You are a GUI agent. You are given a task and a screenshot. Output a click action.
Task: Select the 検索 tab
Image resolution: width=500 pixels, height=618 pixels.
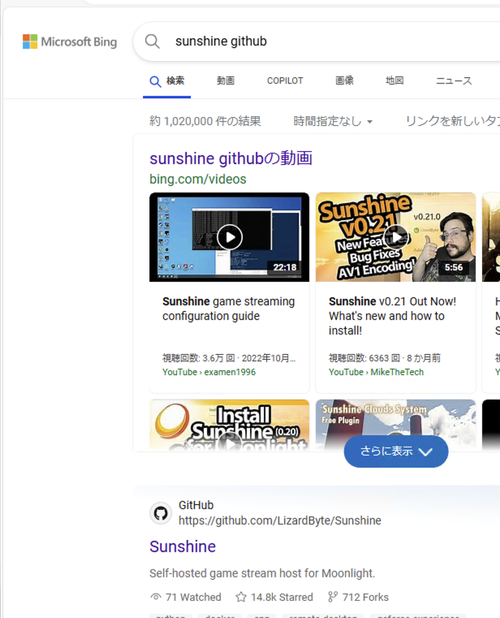tap(167, 81)
